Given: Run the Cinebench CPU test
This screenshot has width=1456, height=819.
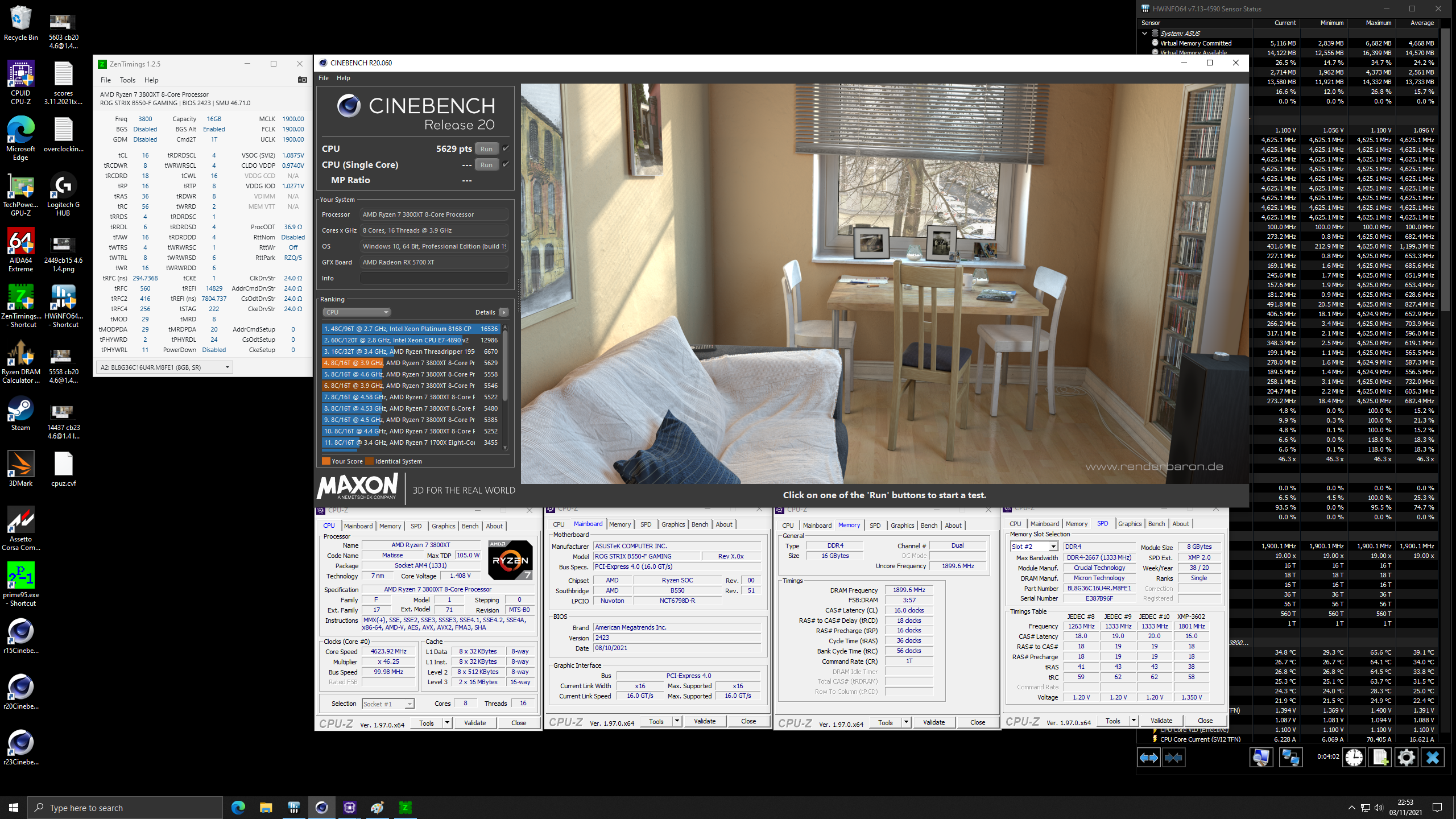Looking at the screenshot, I should 486,149.
